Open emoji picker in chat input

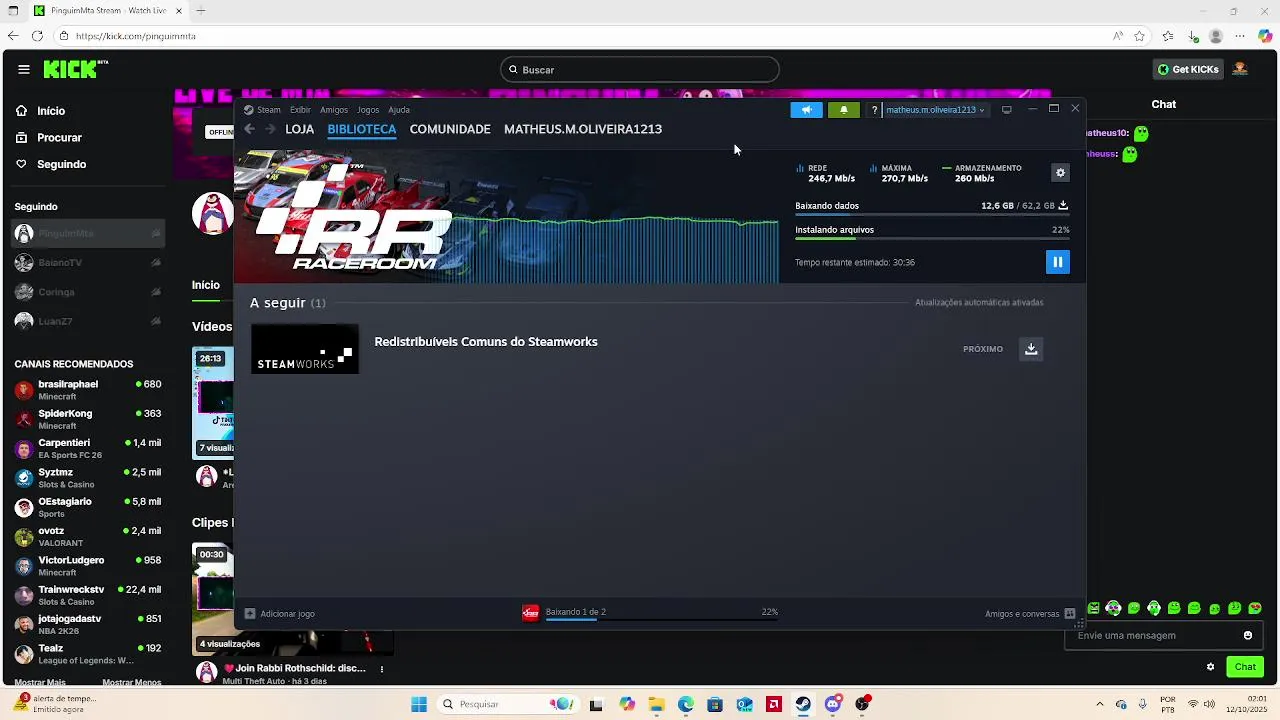tap(1247, 635)
